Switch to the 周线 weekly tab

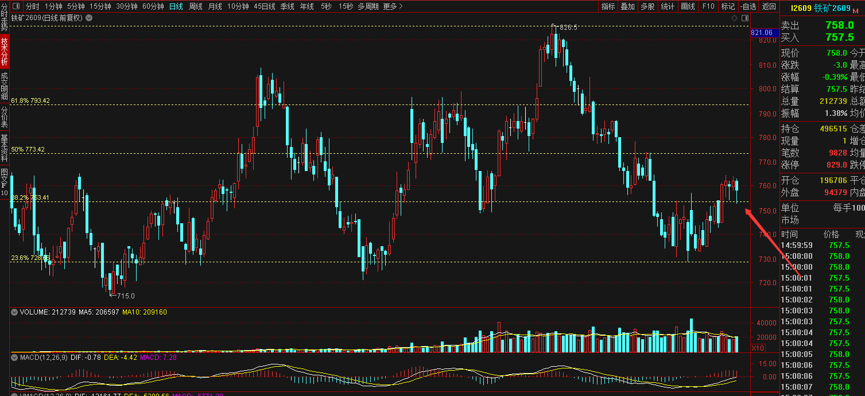196,7
